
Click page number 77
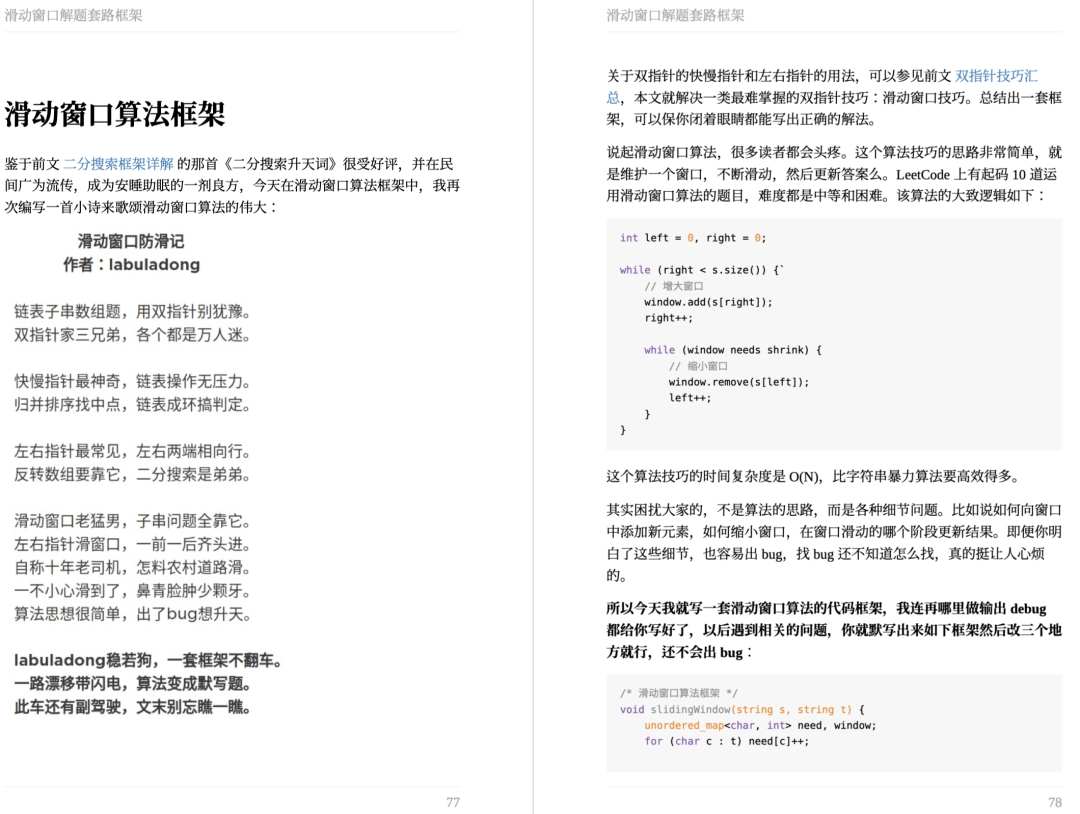453,802
